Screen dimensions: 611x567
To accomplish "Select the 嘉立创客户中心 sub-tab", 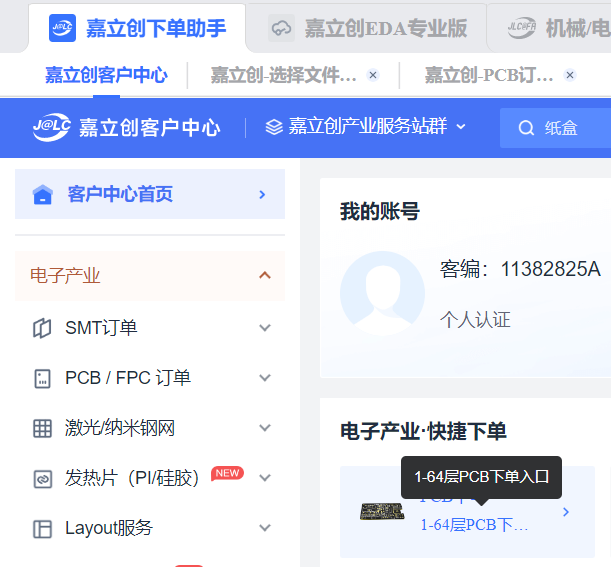I will (106, 75).
